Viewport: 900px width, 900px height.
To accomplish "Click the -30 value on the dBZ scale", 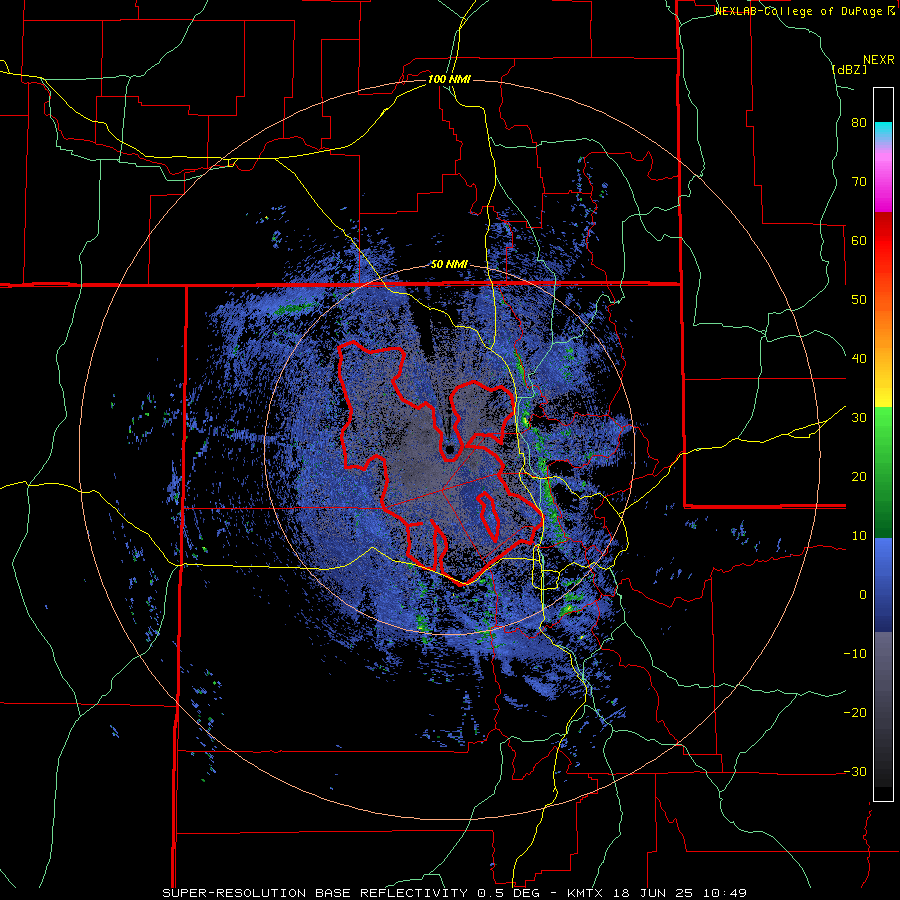I will (x=855, y=771).
